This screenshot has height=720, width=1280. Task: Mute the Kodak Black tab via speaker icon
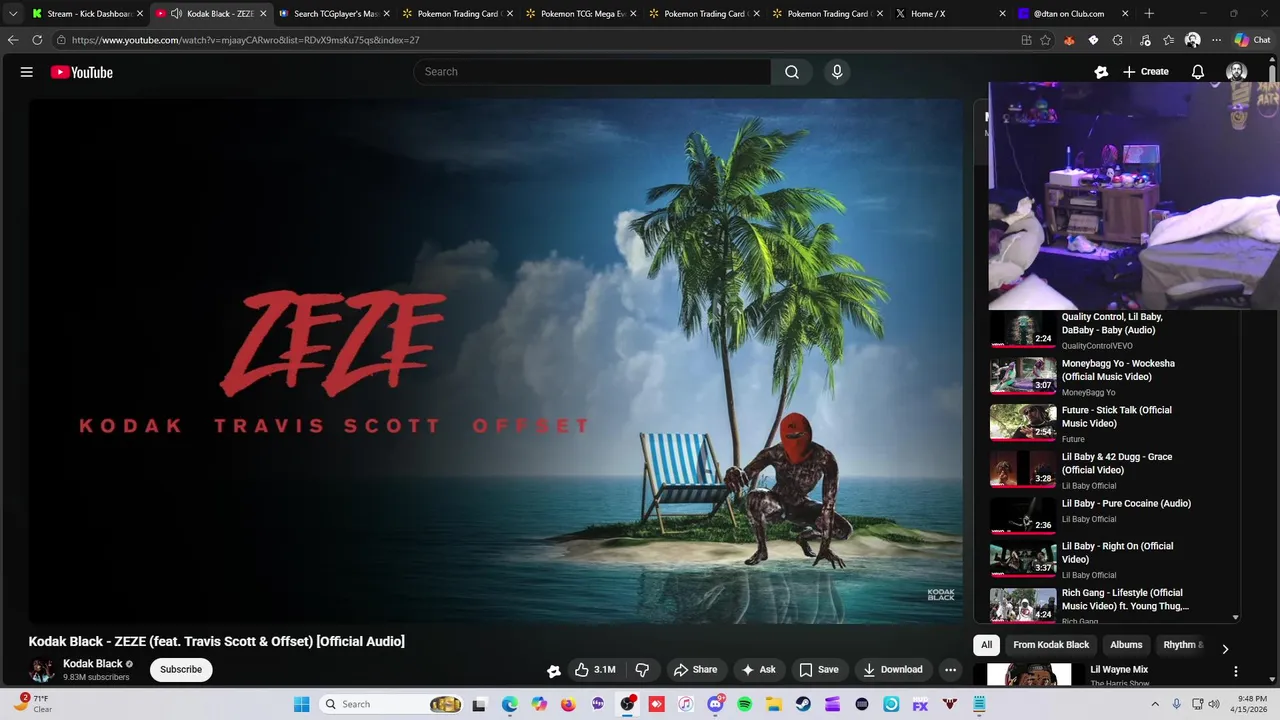pyautogui.click(x=176, y=14)
